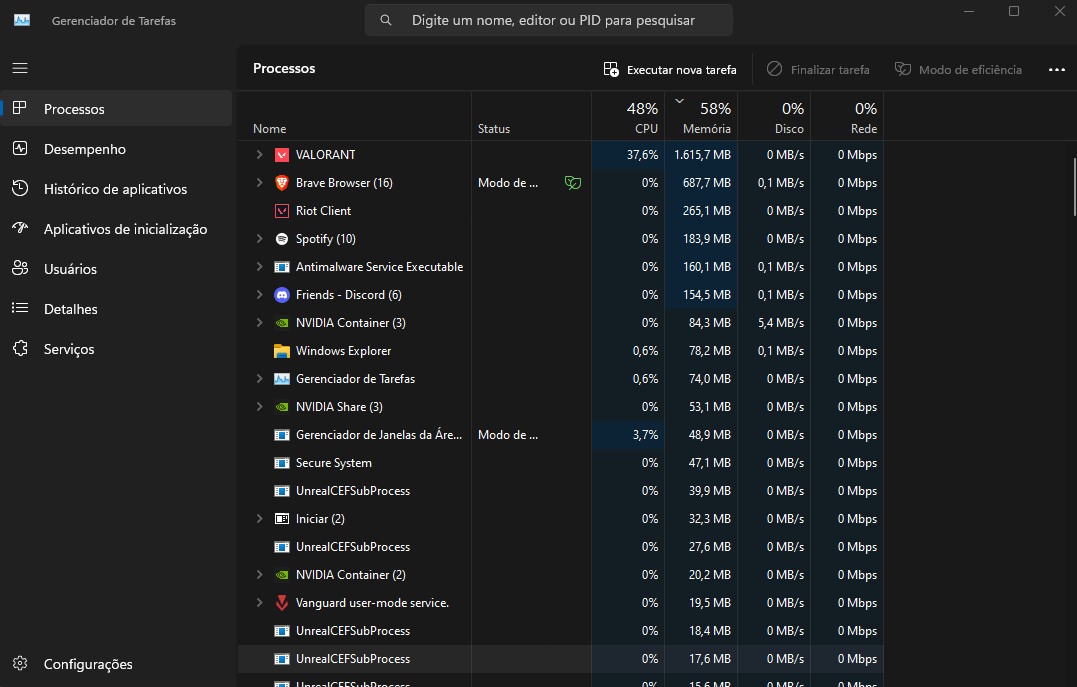Viewport: 1077px width, 687px height.
Task: Expand the Spotify (10) group
Action: pos(260,238)
